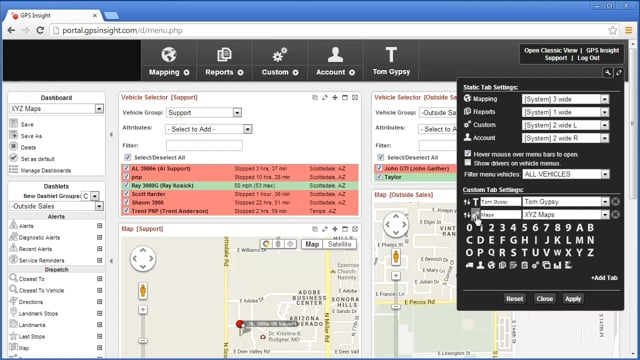640x360 pixels.
Task: Add Closest To dashlet with its plus icon
Action: click(x=99, y=279)
